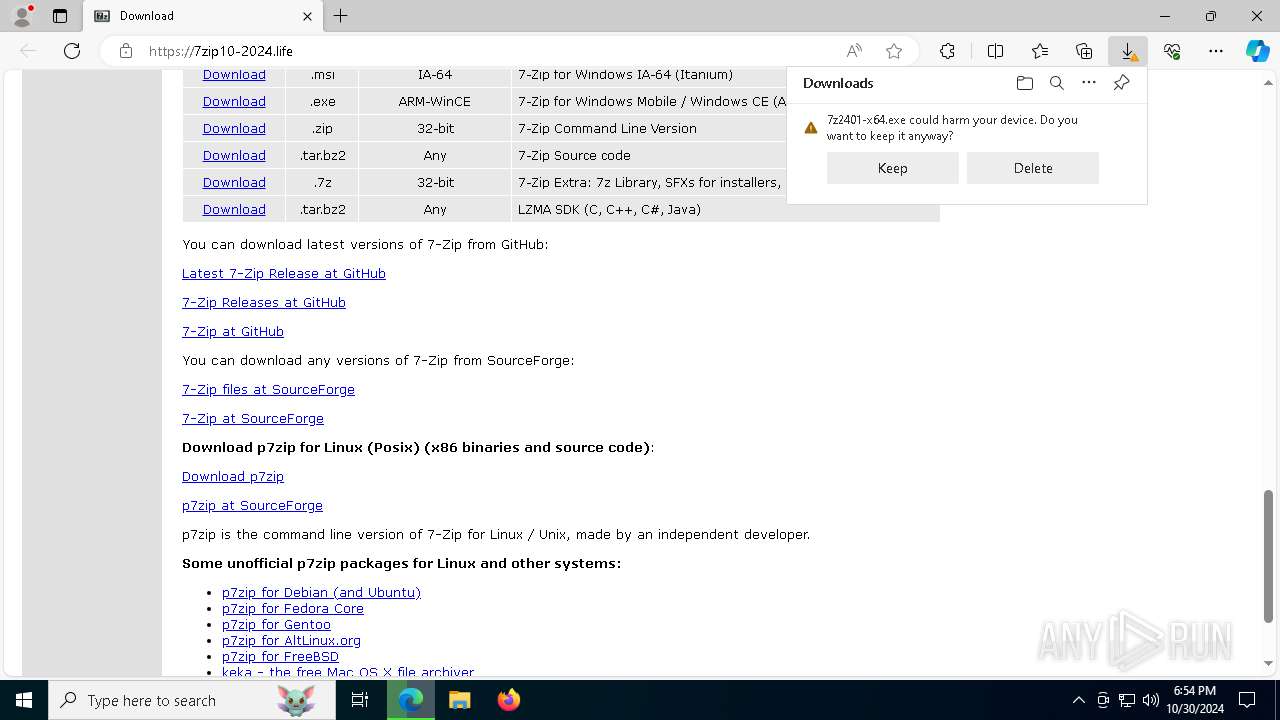Open Latest 7-Zip Release at GitHub

[x=284, y=274]
